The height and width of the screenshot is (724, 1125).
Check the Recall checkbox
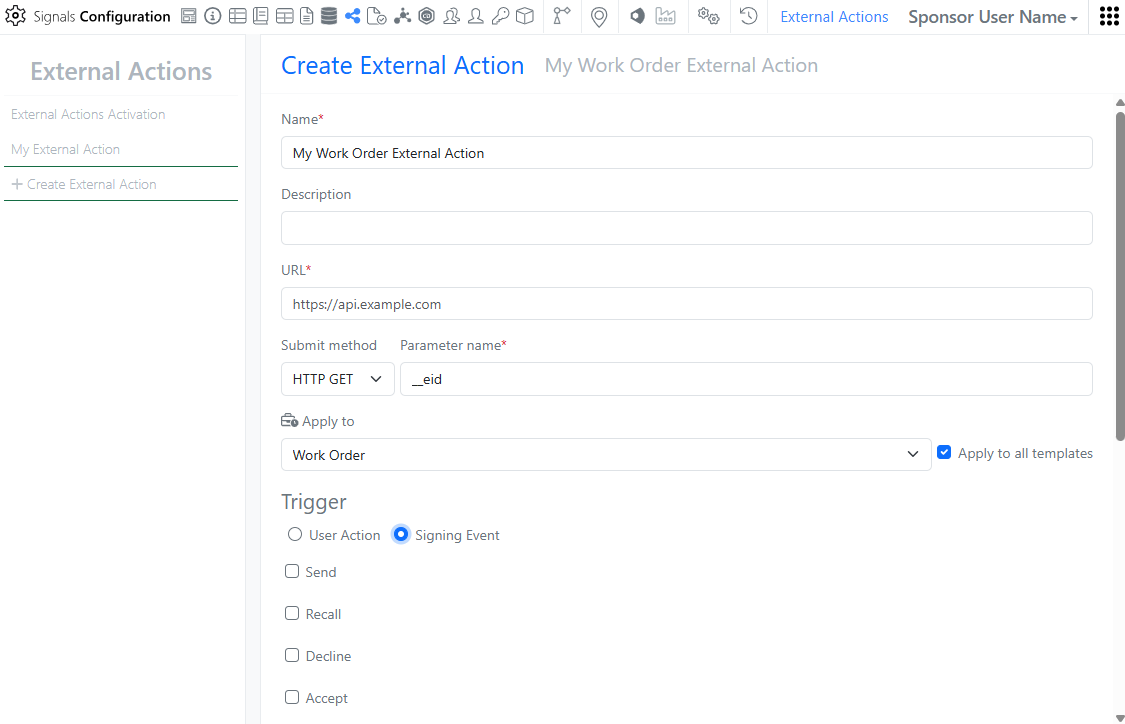pyautogui.click(x=292, y=613)
